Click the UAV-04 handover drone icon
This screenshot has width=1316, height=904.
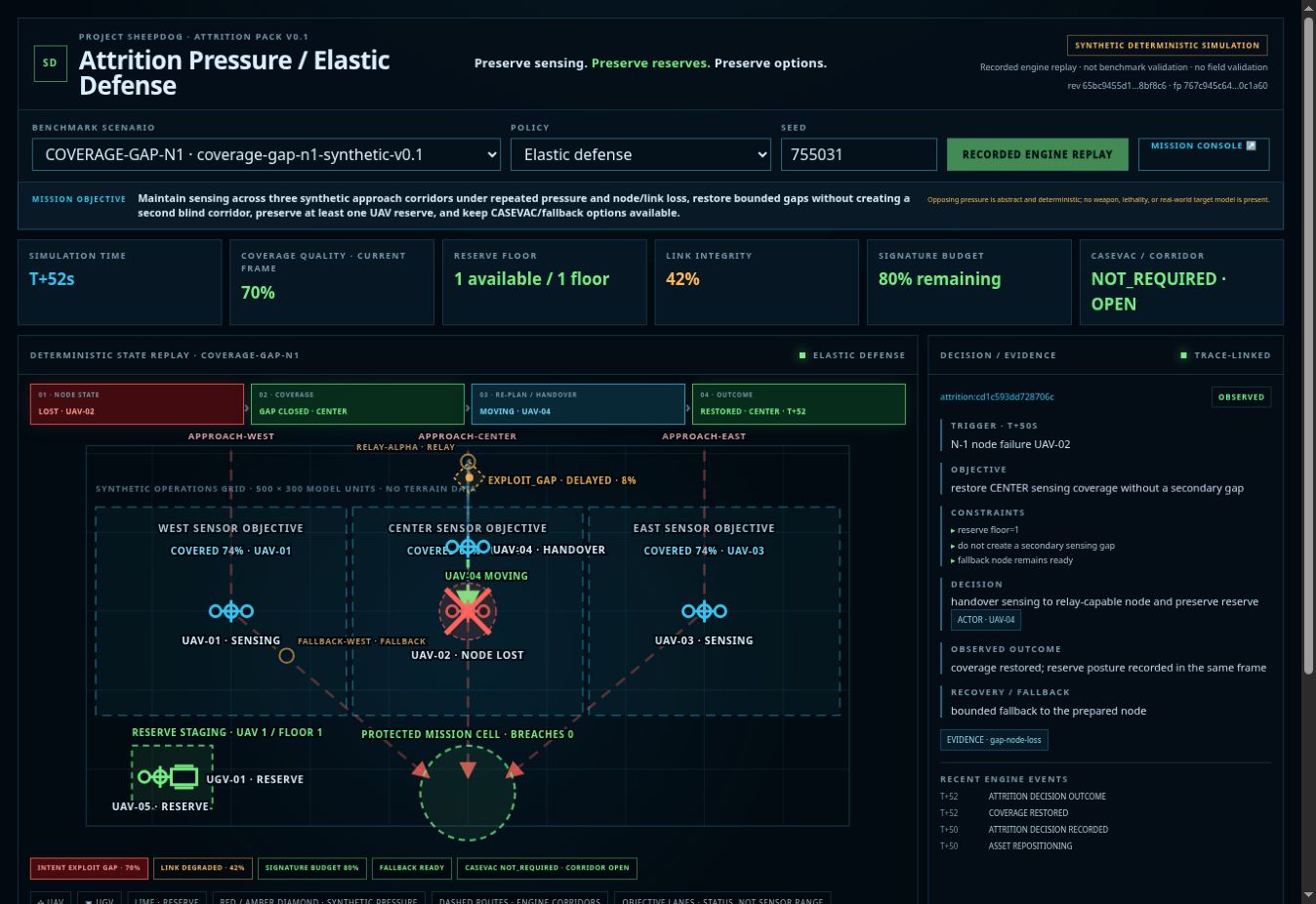coord(468,548)
